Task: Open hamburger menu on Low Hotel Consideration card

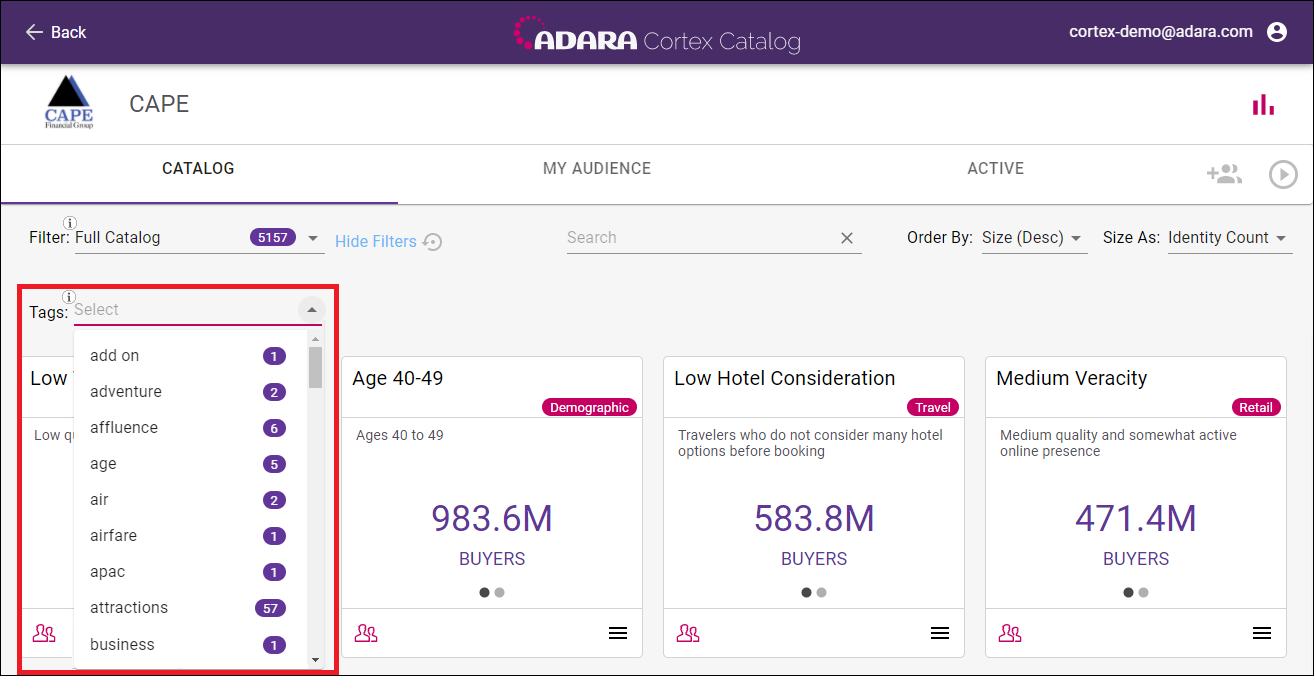Action: click(x=940, y=633)
